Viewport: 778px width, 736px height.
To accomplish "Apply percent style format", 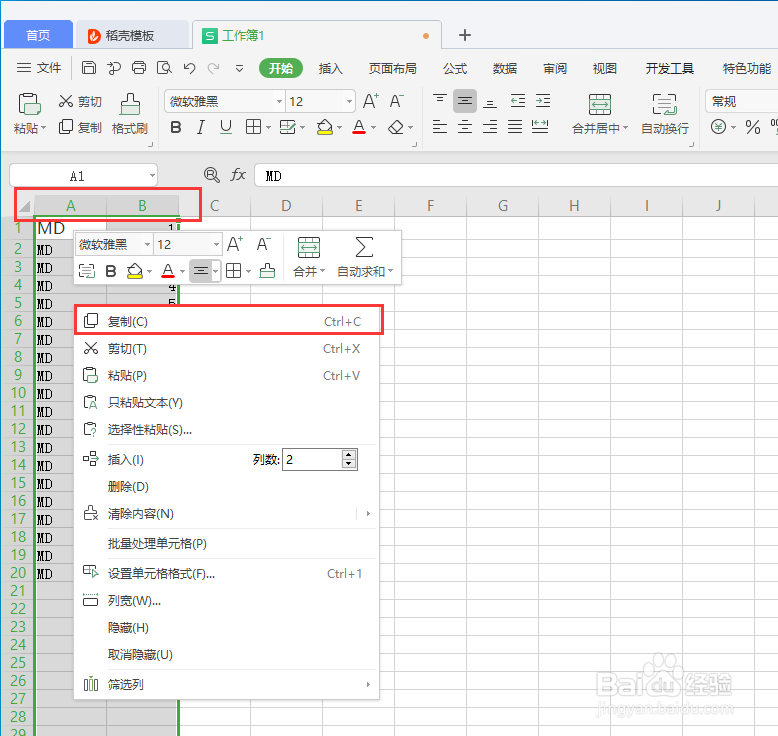I will click(x=753, y=128).
